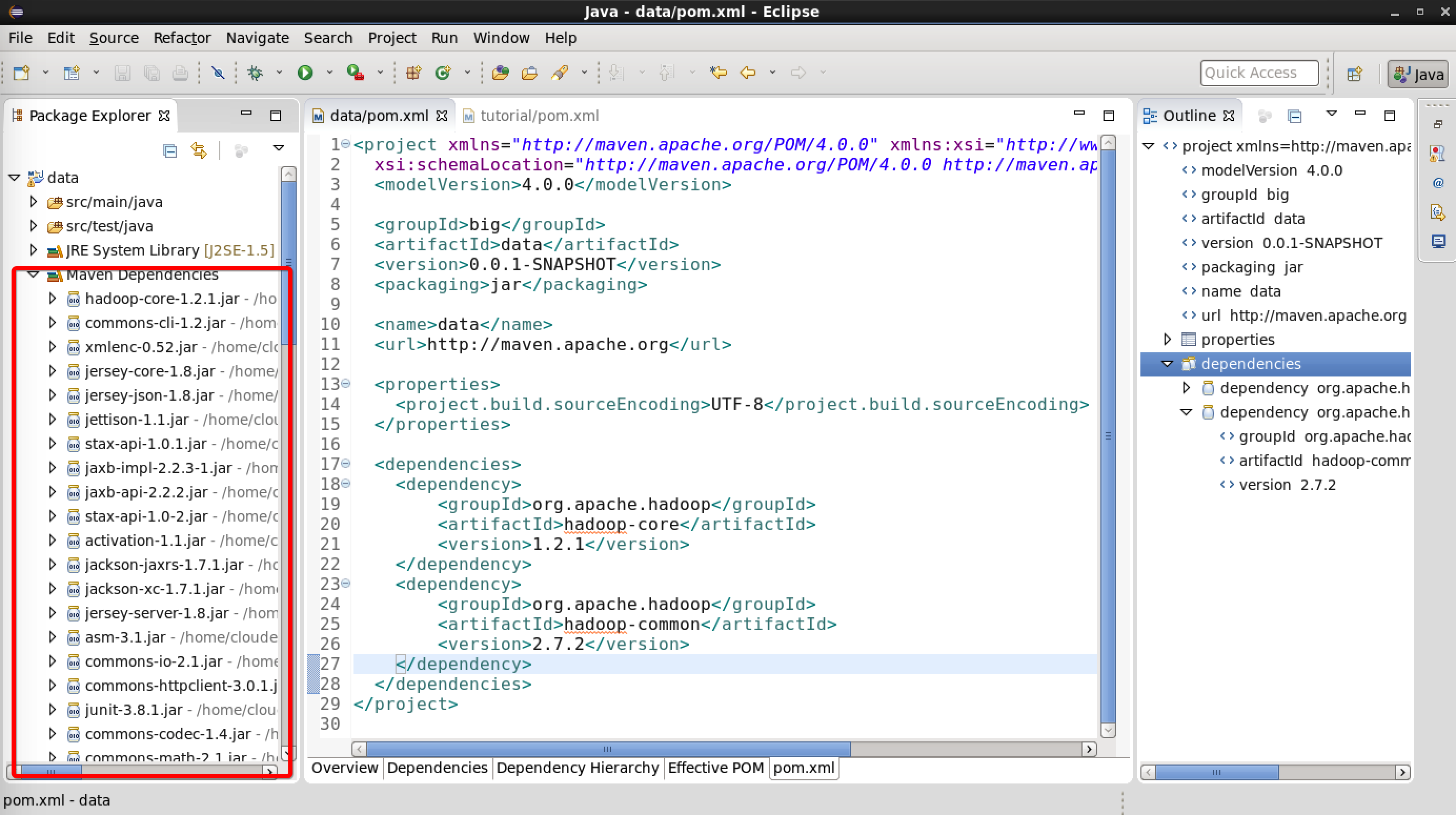1456x815 pixels.
Task: Click the Debug bug icon
Action: click(256, 73)
